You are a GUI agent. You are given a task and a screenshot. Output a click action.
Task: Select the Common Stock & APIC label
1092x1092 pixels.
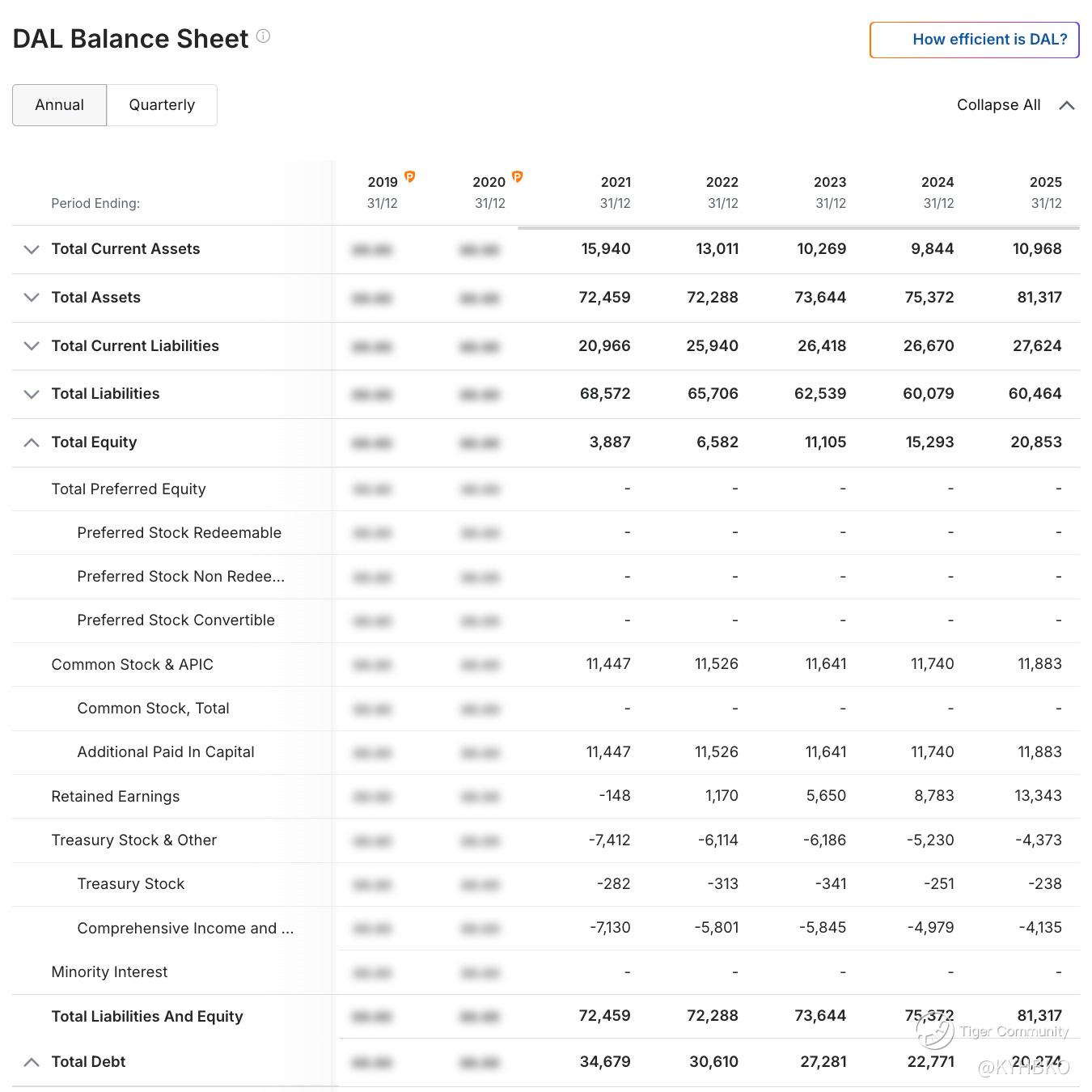[x=133, y=665]
